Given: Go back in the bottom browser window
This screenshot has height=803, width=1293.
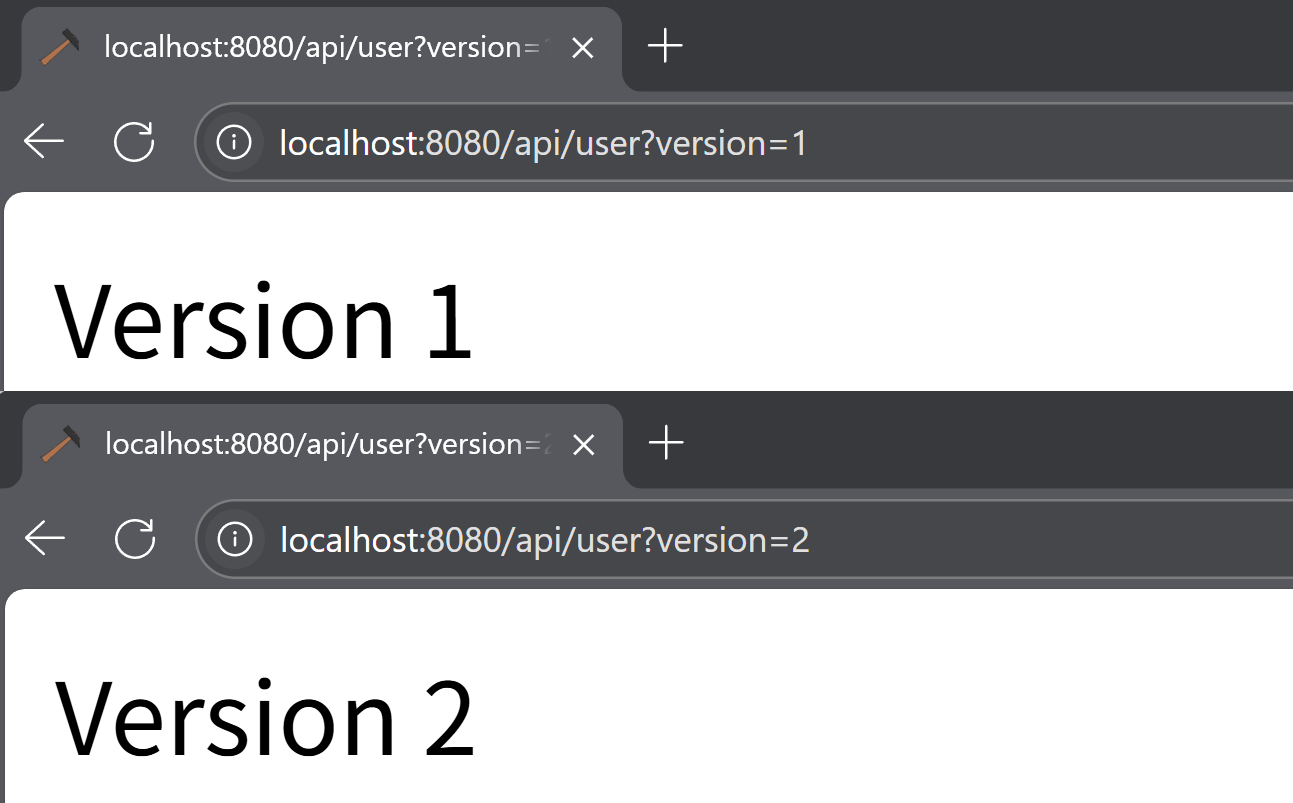Looking at the screenshot, I should coord(43,539).
